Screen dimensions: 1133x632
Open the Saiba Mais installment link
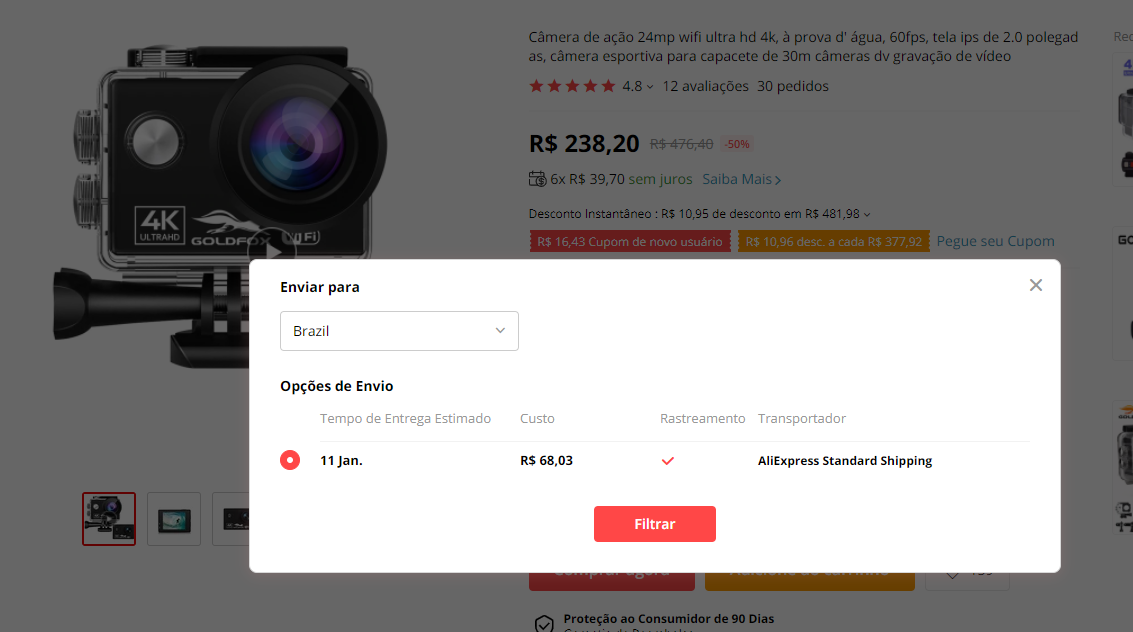pyautogui.click(x=741, y=178)
